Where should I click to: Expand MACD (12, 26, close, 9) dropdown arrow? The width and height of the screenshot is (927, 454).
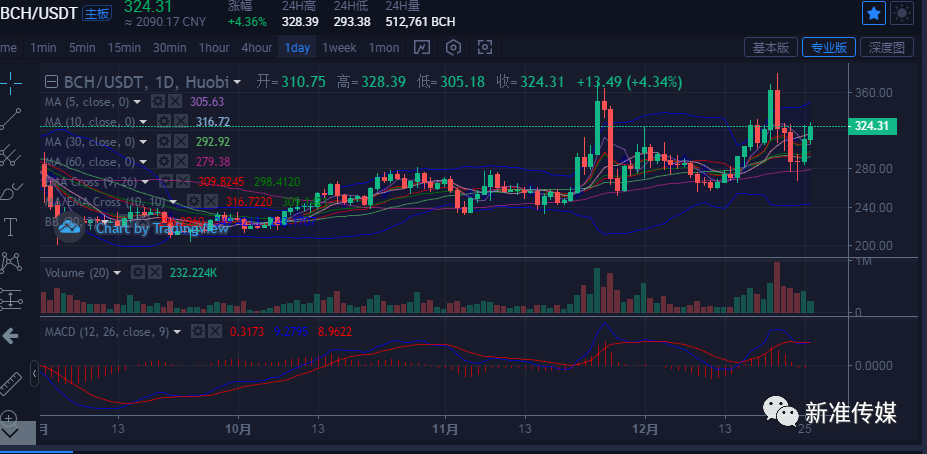(x=177, y=332)
